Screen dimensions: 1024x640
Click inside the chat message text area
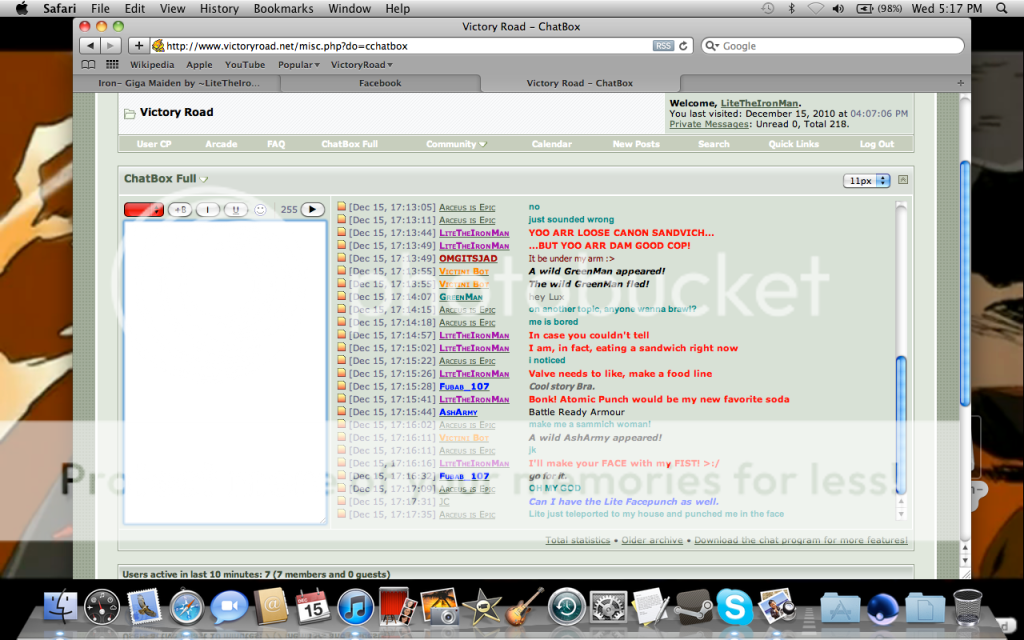224,370
